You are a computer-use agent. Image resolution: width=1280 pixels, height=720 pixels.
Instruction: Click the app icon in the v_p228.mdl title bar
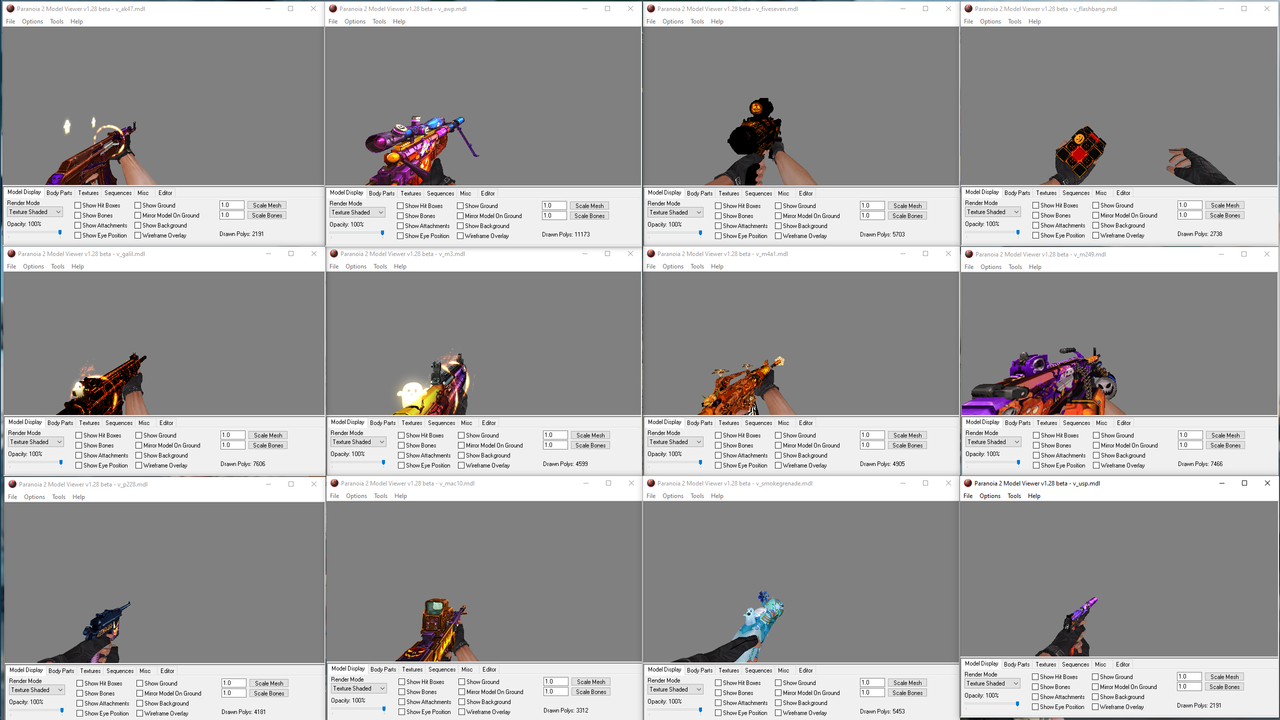coord(12,484)
